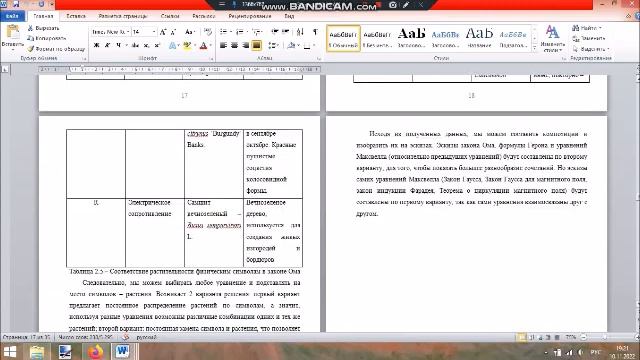
Task: Switch to Вставка ribbon tab
Action: coord(76,16)
